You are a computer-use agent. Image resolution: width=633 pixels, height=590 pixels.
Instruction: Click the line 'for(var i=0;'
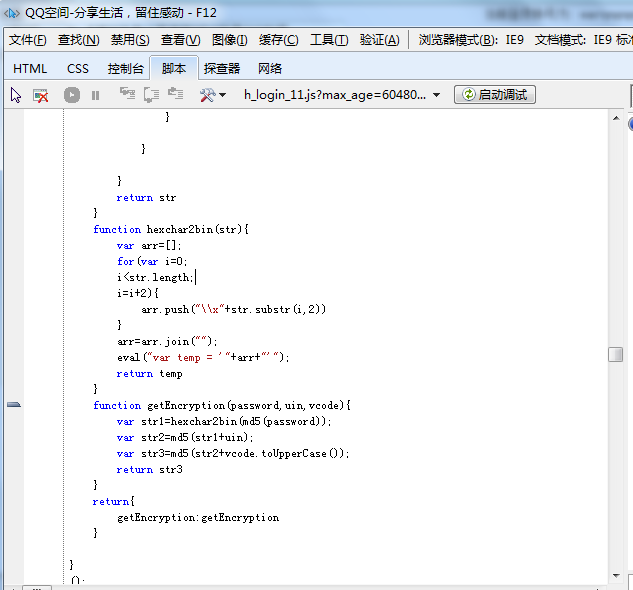pos(152,261)
